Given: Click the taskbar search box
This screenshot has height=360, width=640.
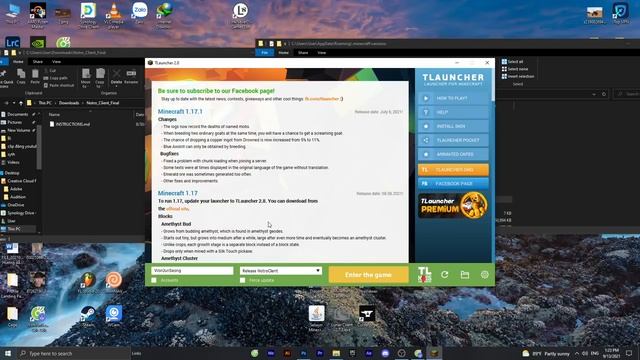Looking at the screenshot, I should pyautogui.click(x=73, y=353).
